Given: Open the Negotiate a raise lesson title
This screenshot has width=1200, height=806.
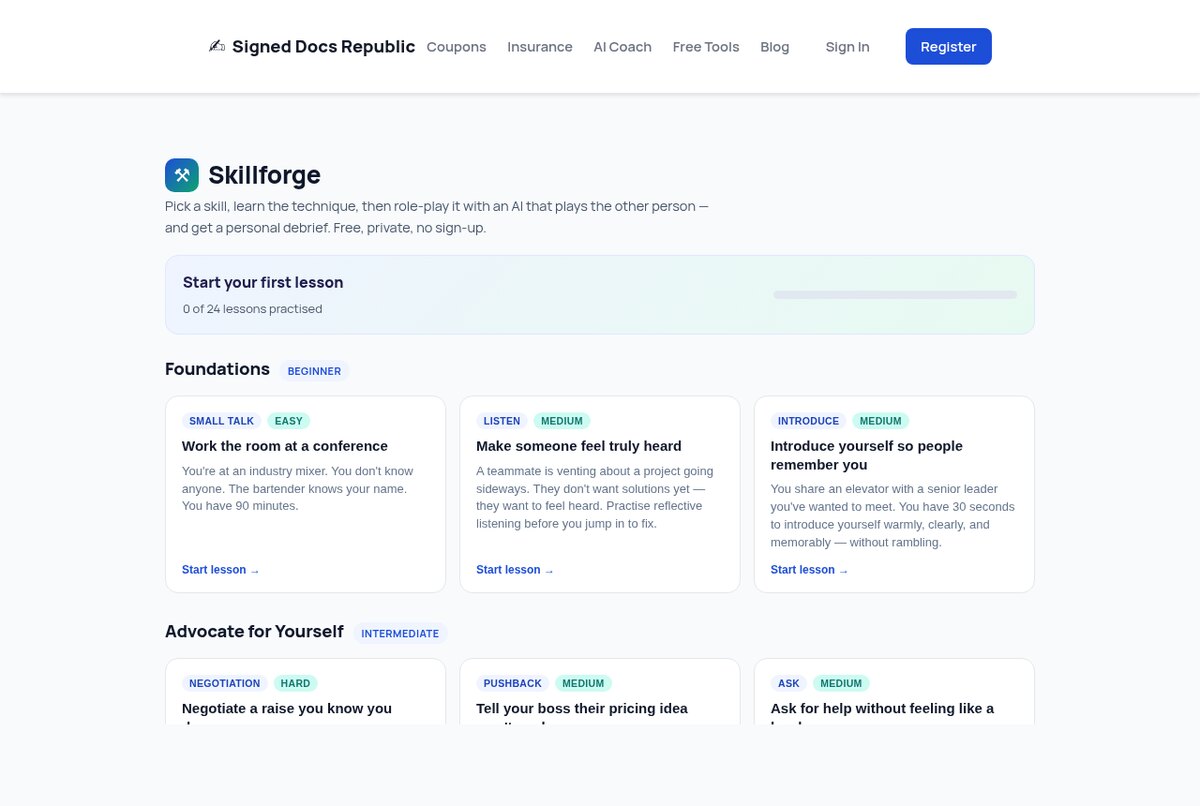Looking at the screenshot, I should [287, 714].
